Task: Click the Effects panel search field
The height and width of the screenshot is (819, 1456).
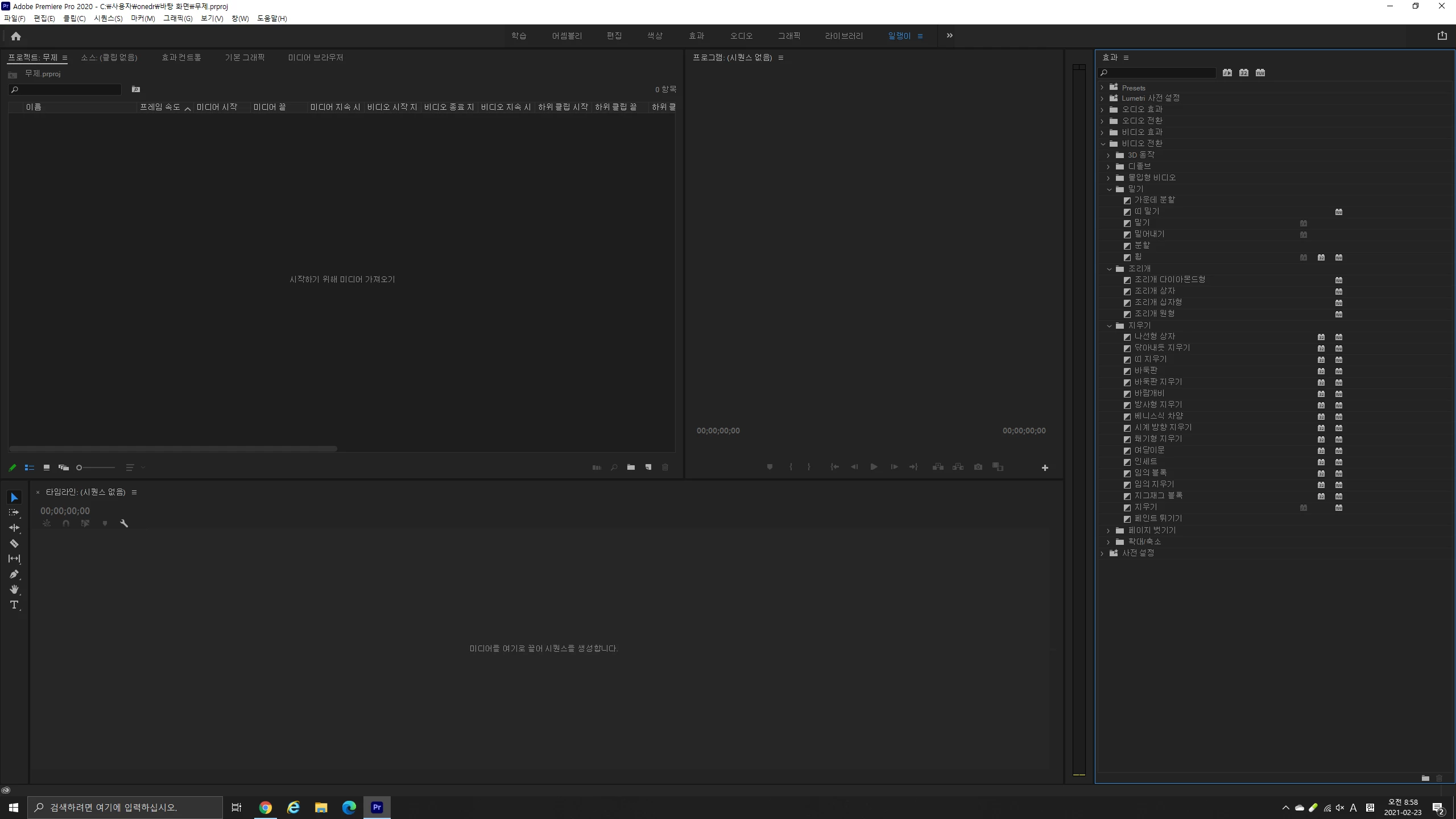Action: pos(1160,73)
